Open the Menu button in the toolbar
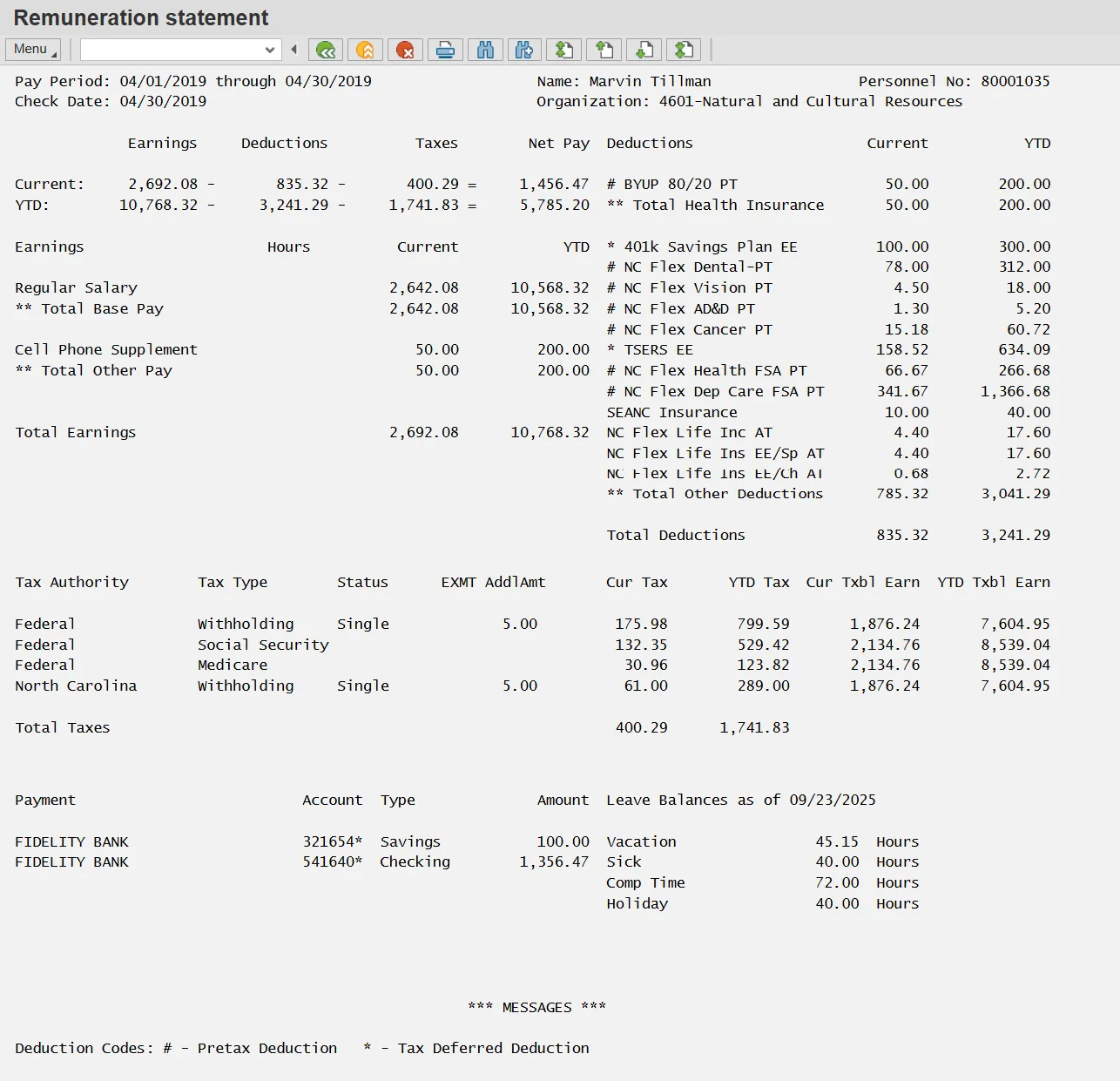Image resolution: width=1120 pixels, height=1081 pixels. [32, 50]
